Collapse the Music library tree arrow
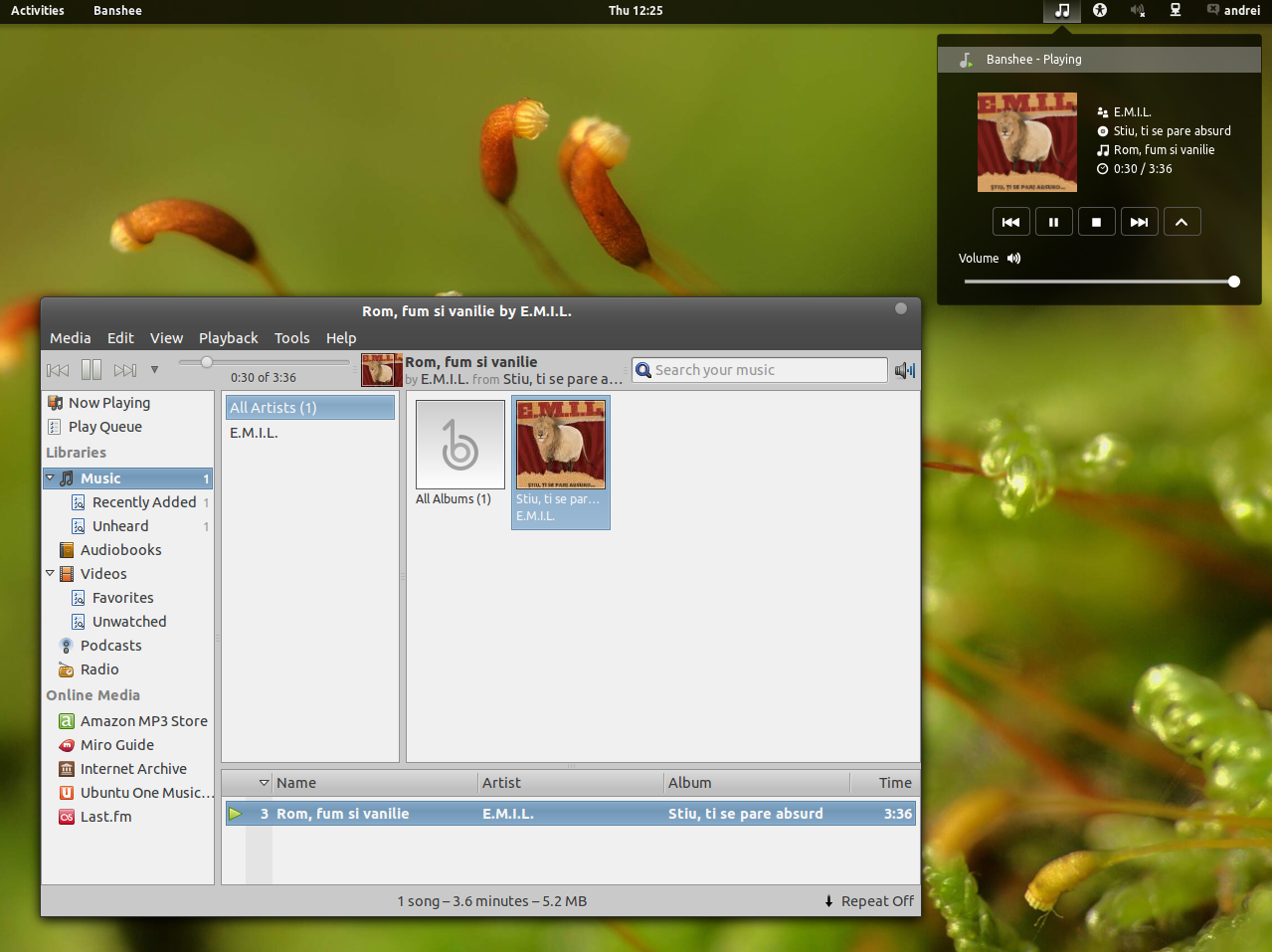 click(x=51, y=478)
